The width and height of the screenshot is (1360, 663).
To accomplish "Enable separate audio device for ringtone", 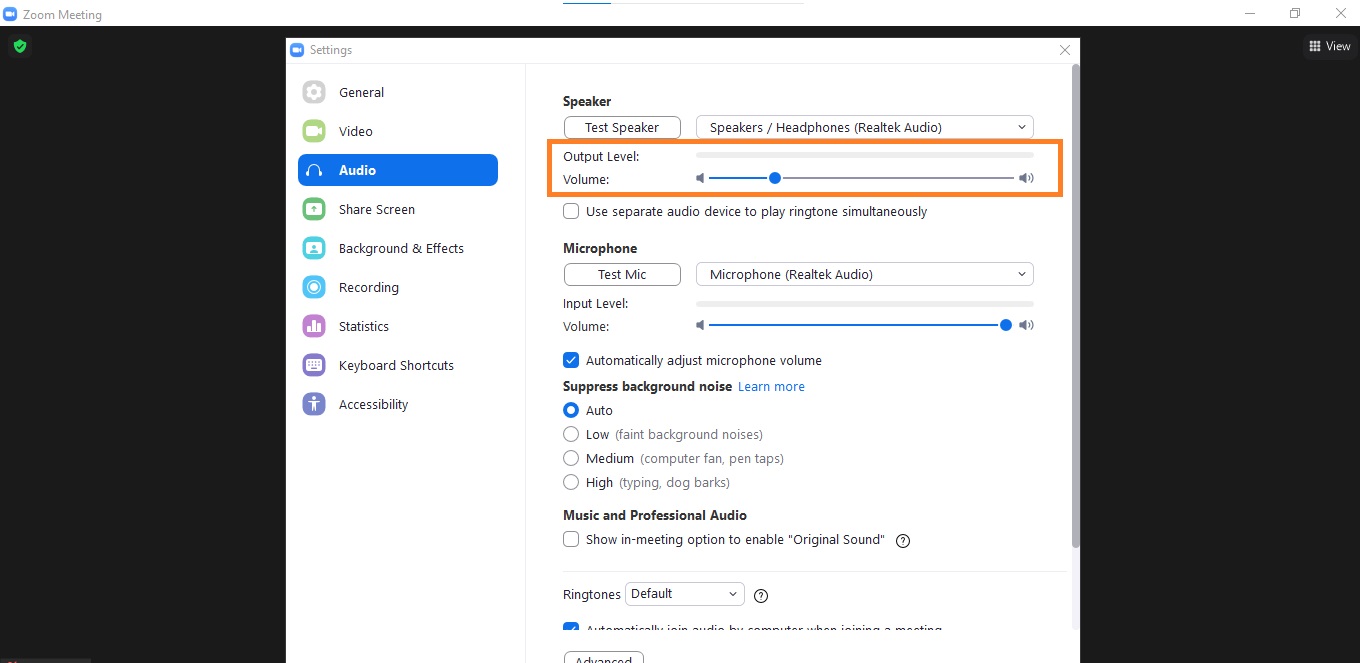I will pos(571,211).
